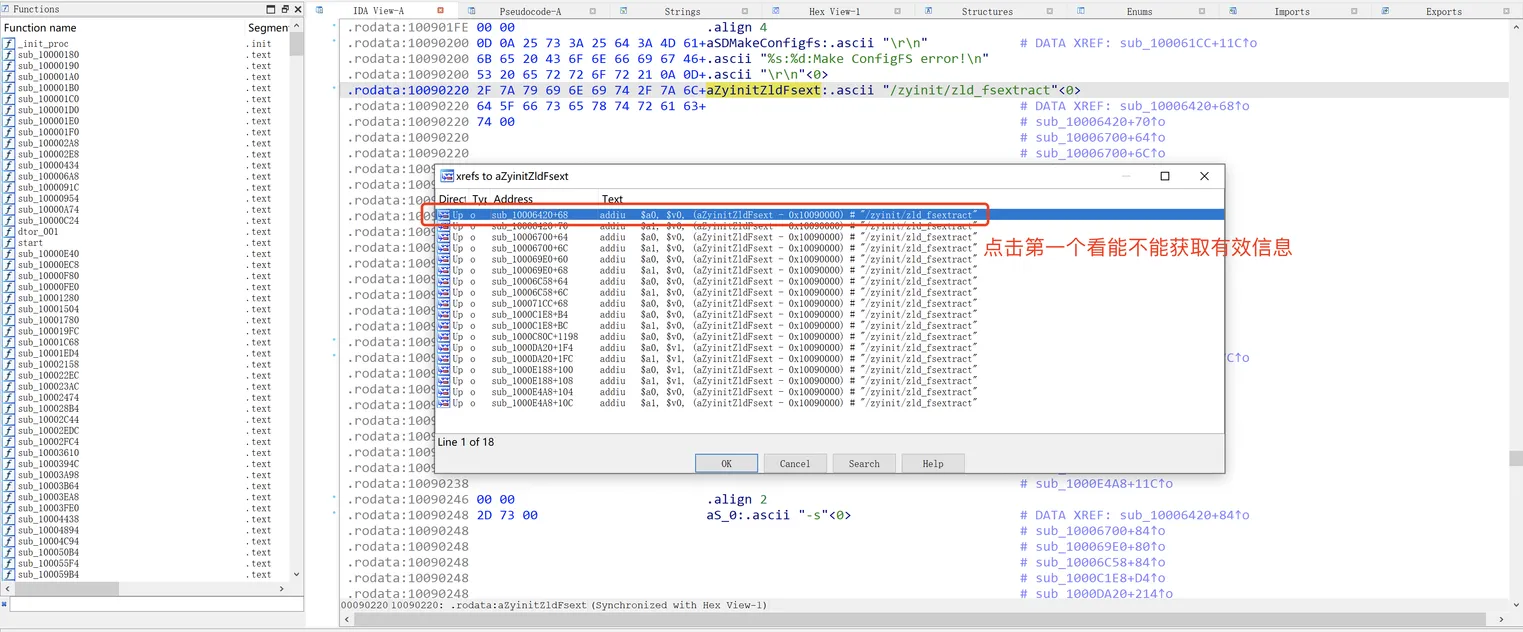The image size is (1523, 632).
Task: Click the Functions list scroll-up arrow
Action: (x=295, y=27)
